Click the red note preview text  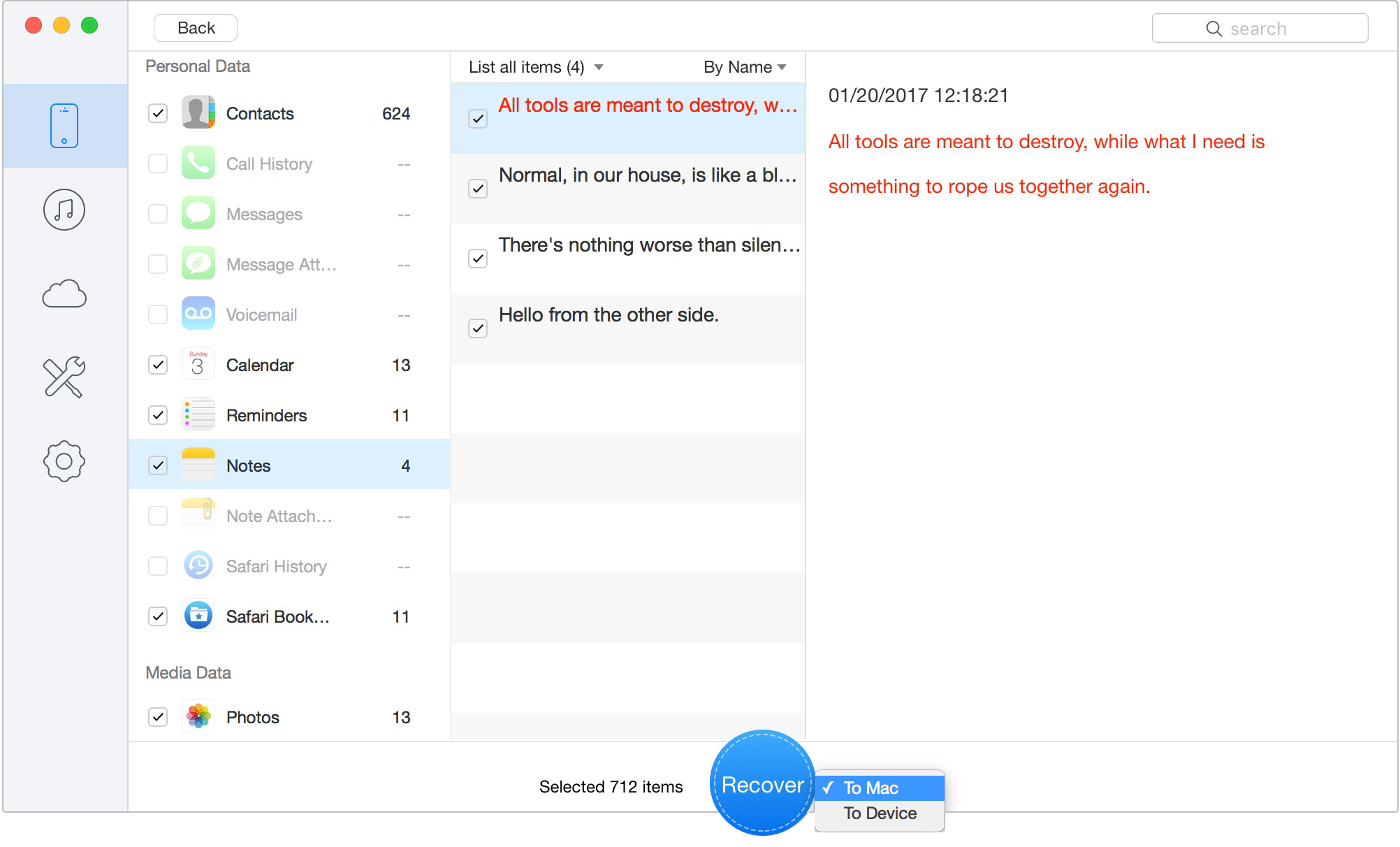pos(1047,164)
